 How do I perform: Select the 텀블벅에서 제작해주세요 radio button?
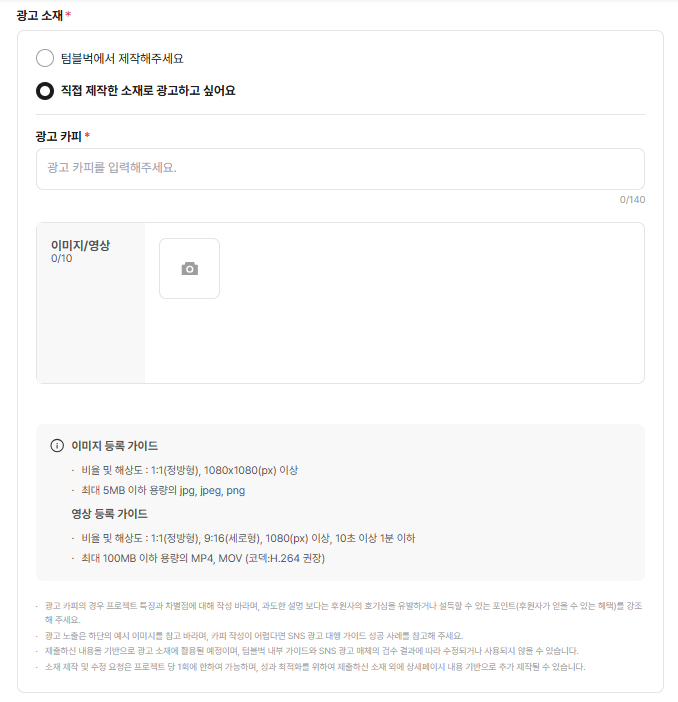click(45, 58)
